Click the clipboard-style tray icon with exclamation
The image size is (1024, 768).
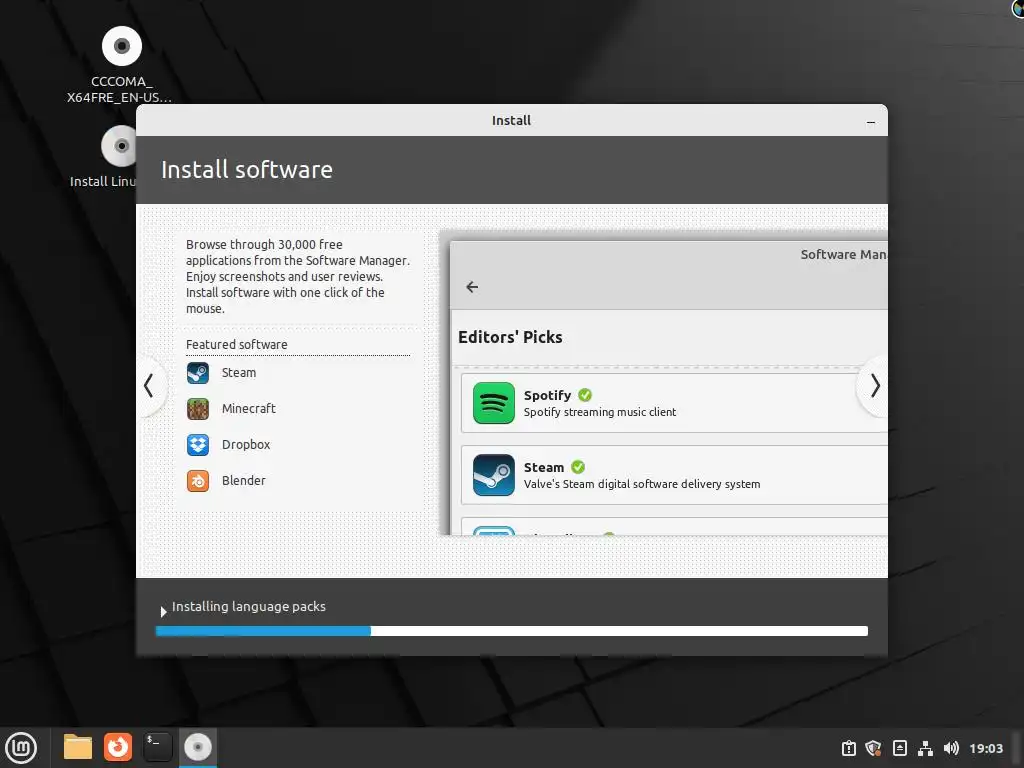coord(848,748)
